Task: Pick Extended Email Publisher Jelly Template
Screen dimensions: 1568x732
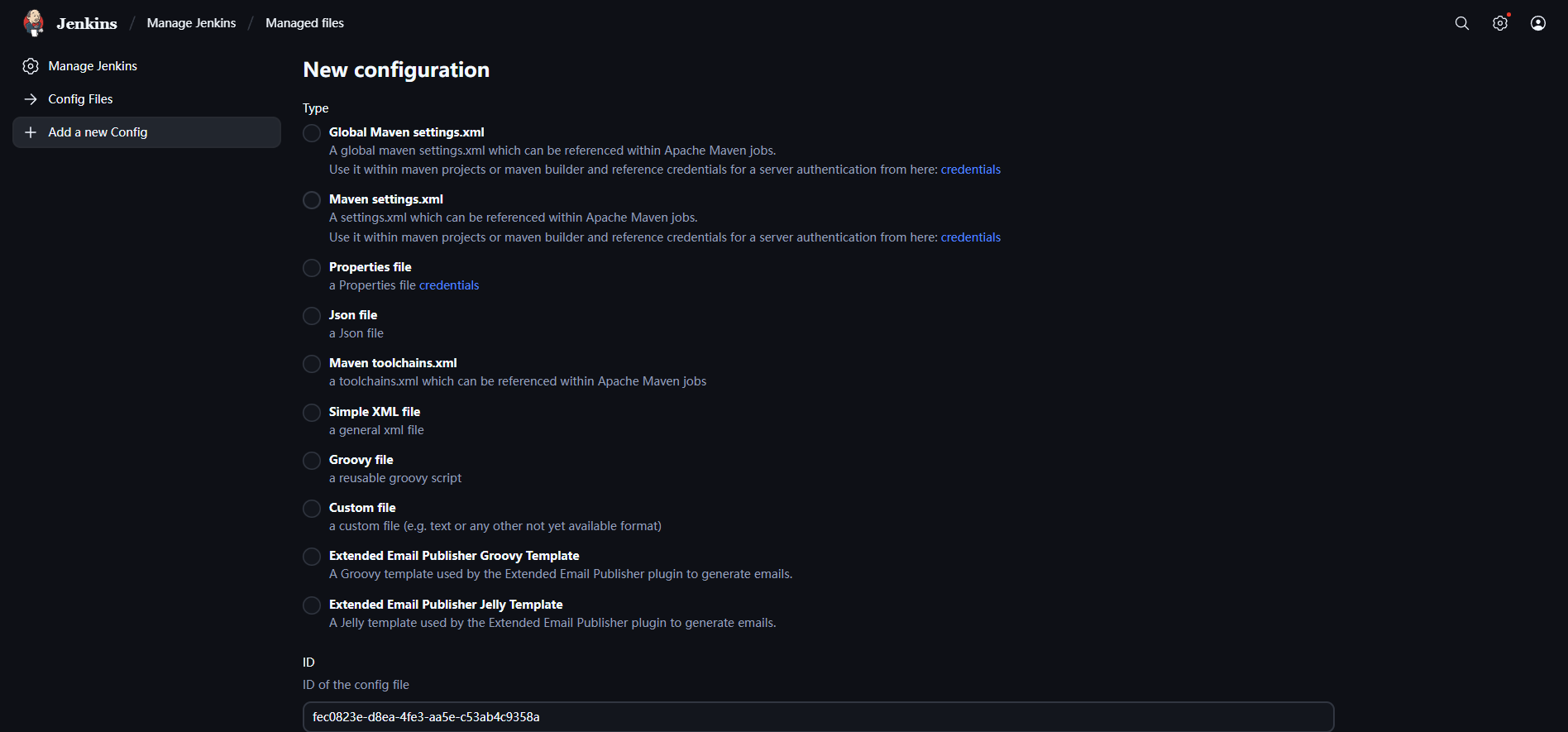Action: 312,605
